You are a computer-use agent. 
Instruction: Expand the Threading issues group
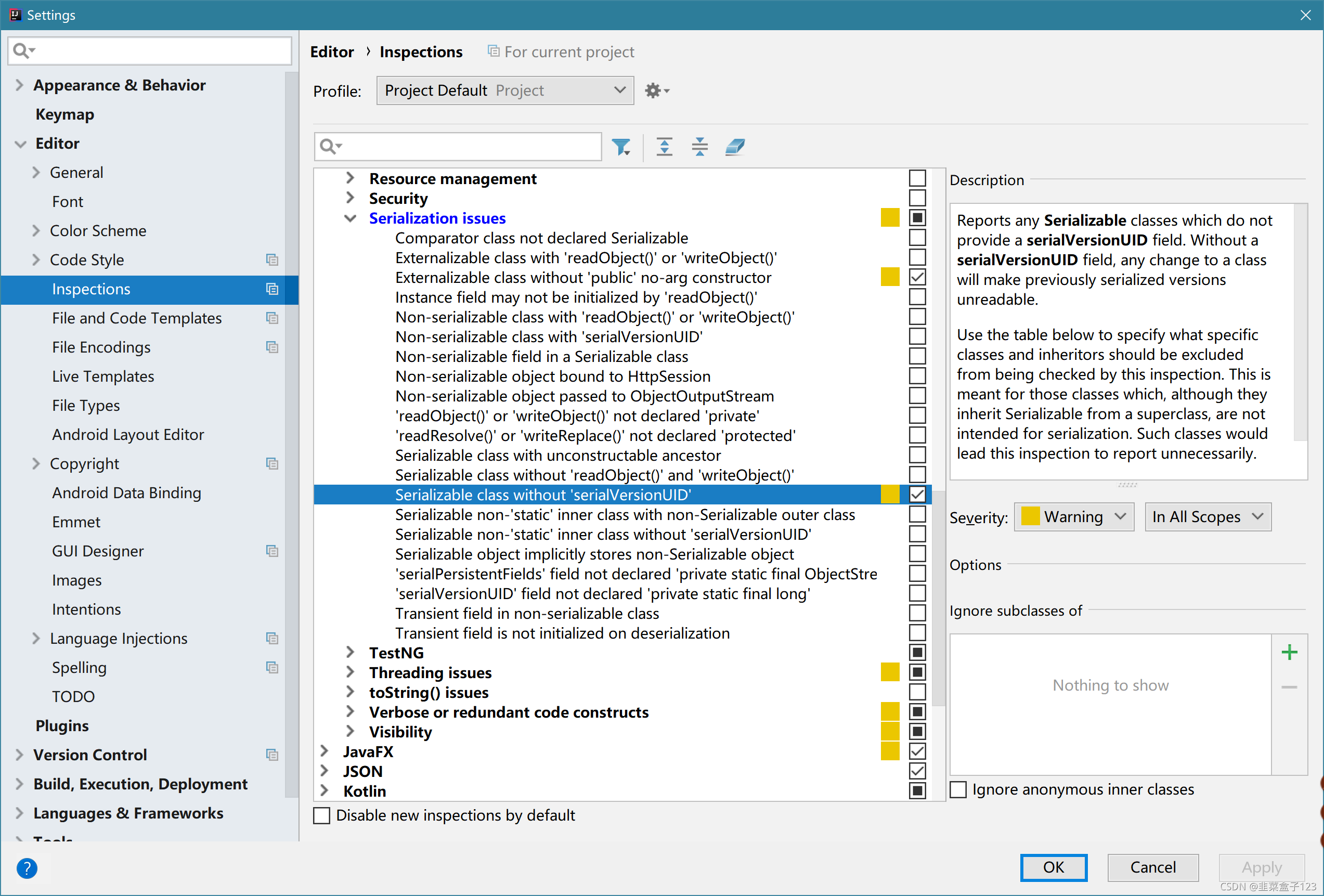point(351,672)
